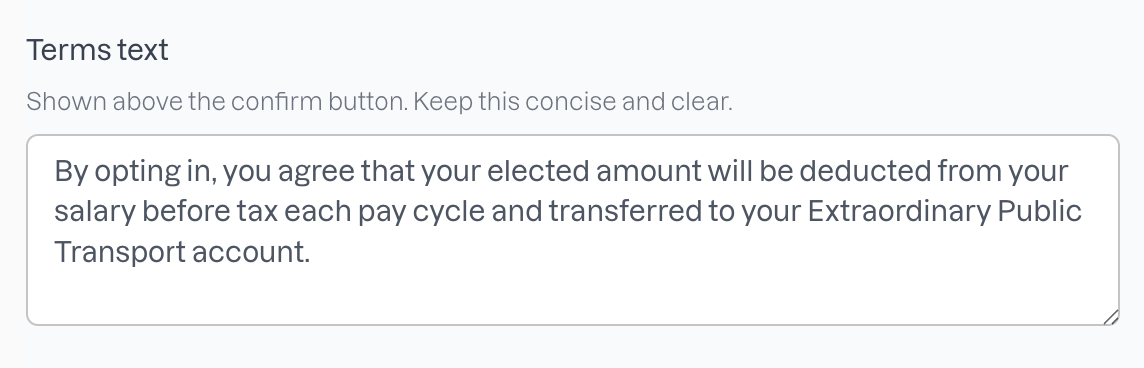The image size is (1144, 368).
Task: Click the word 'By' at the text start
Action: pos(72,172)
